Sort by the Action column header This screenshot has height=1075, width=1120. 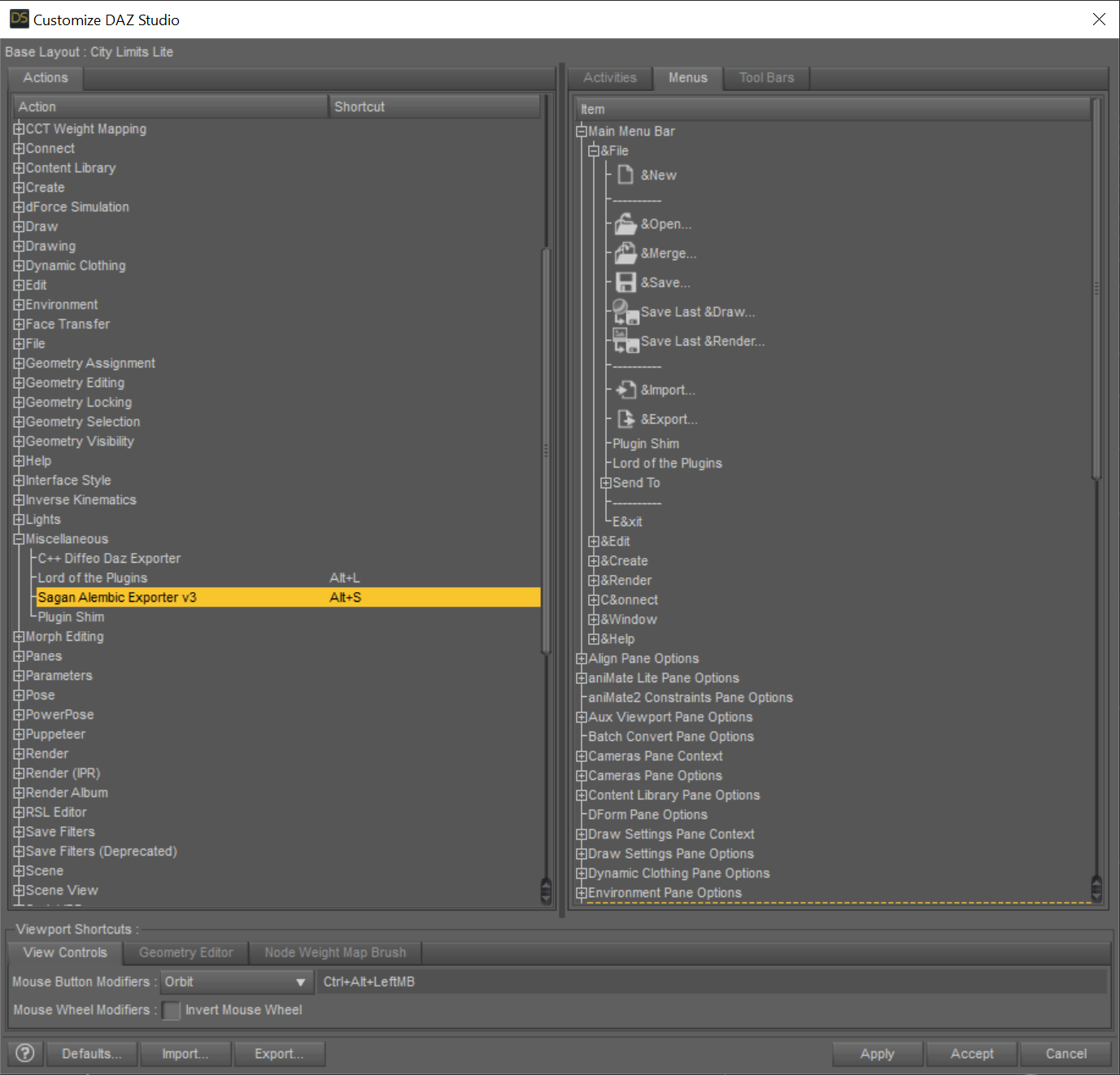click(x=170, y=107)
